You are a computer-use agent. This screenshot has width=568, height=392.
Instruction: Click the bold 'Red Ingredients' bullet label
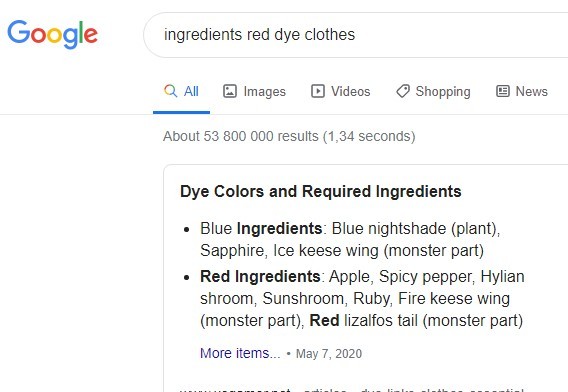(260, 276)
